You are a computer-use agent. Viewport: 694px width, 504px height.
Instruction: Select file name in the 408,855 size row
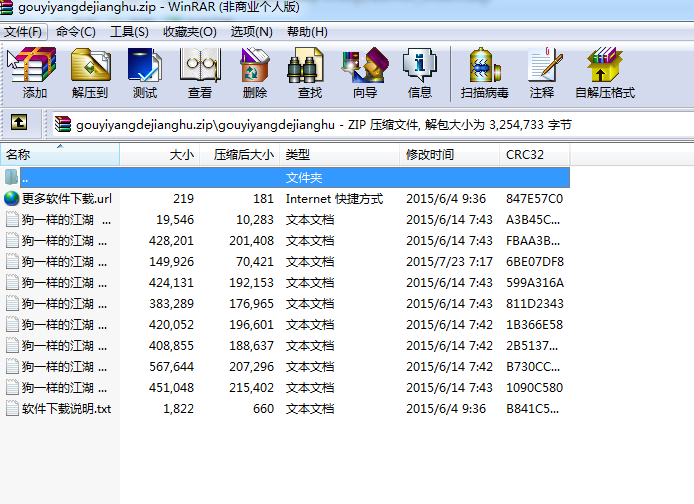[64, 346]
